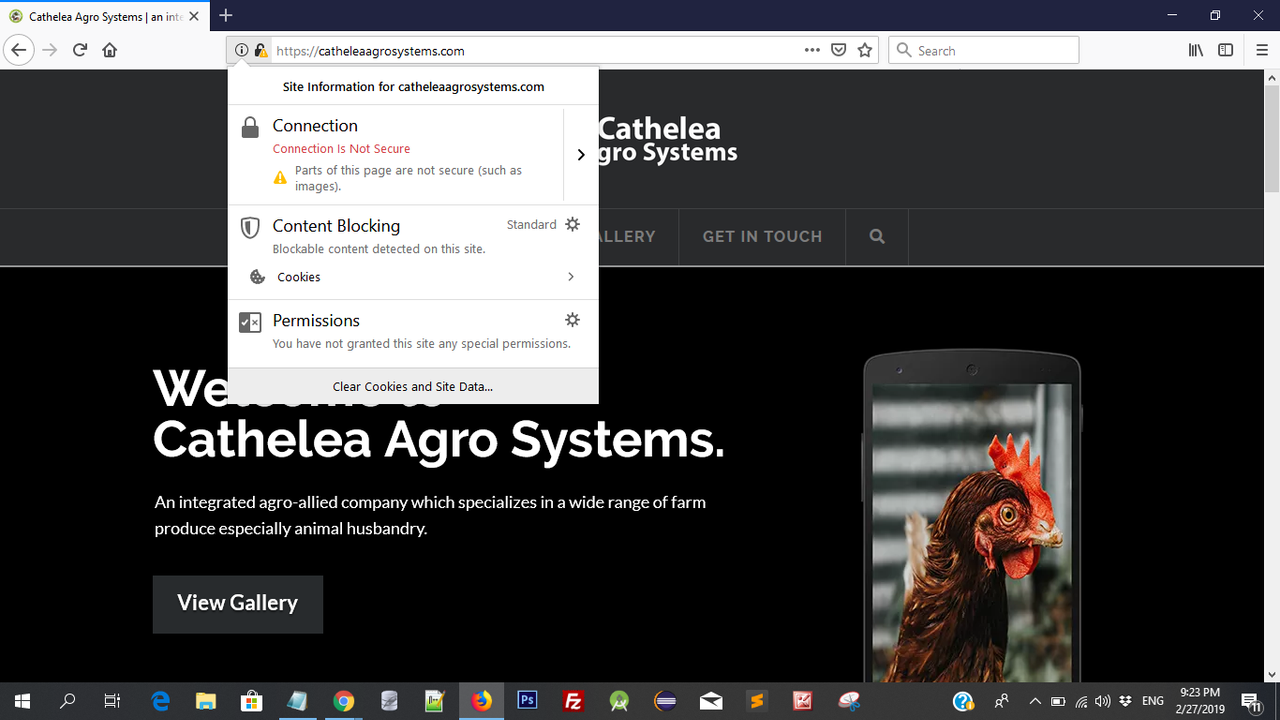Show the Firefox sidebars
Screen dimensions: 1280x720
tap(1226, 50)
